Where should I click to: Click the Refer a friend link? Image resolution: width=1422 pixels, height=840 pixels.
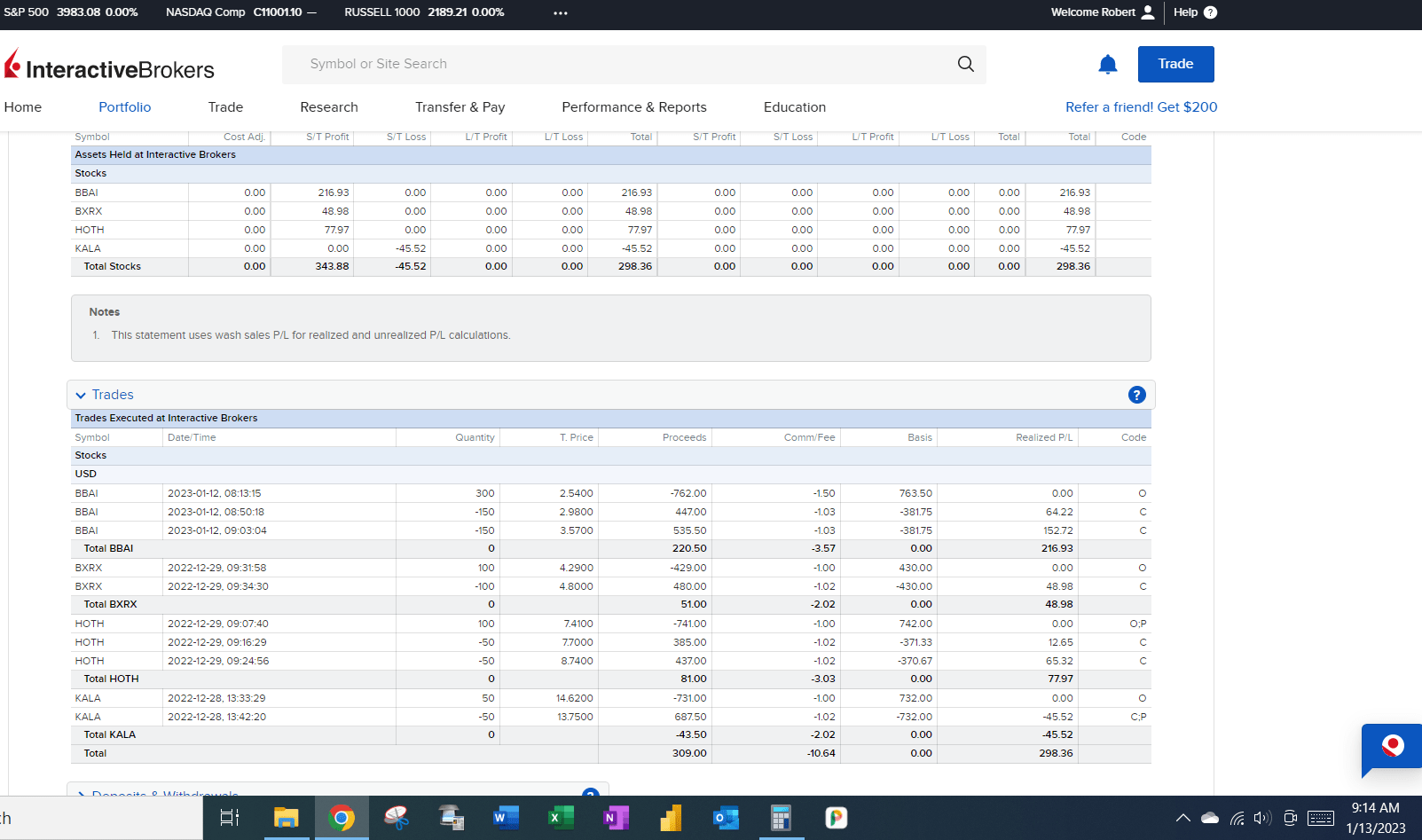coord(1141,107)
